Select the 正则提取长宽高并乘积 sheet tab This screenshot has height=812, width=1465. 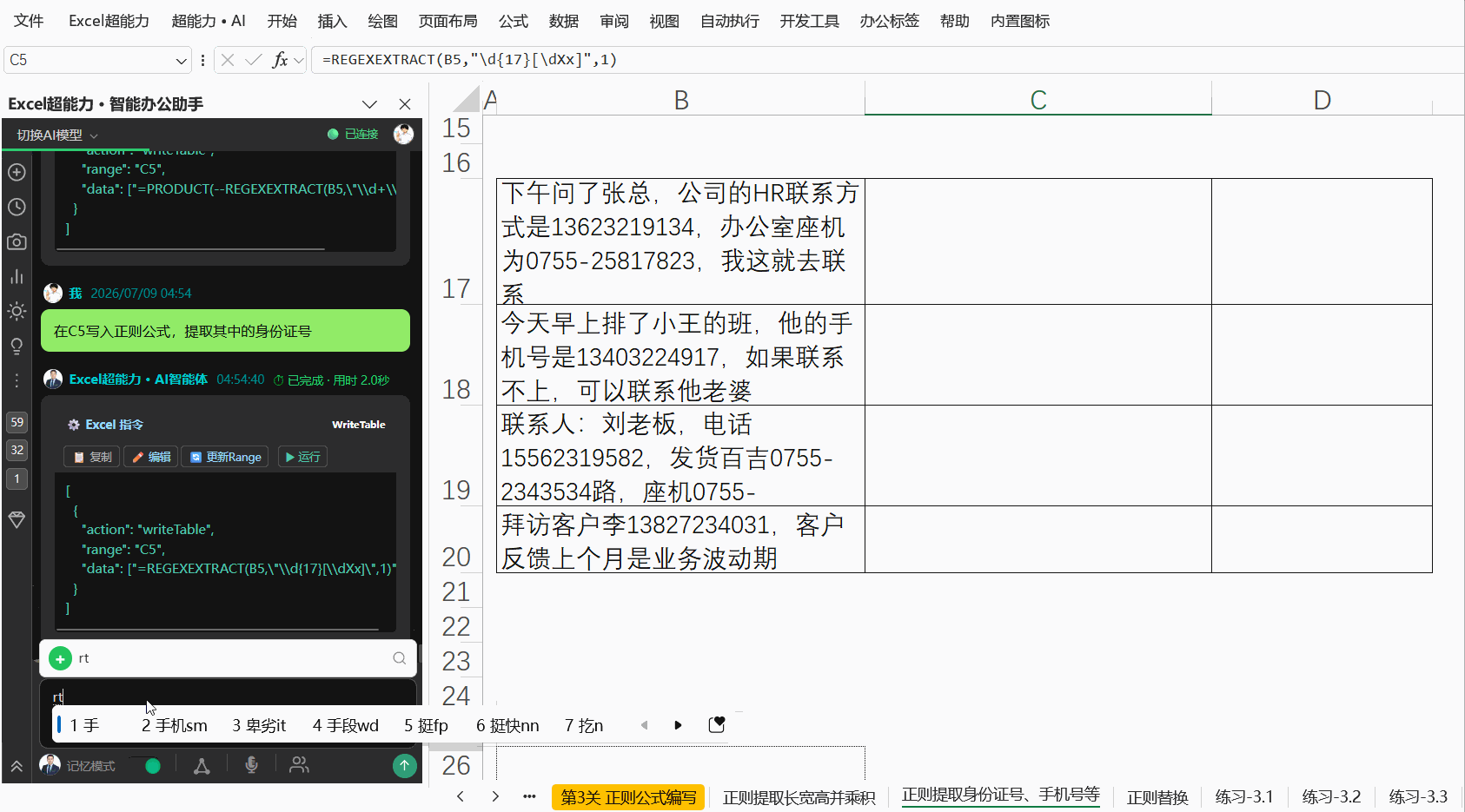click(799, 797)
